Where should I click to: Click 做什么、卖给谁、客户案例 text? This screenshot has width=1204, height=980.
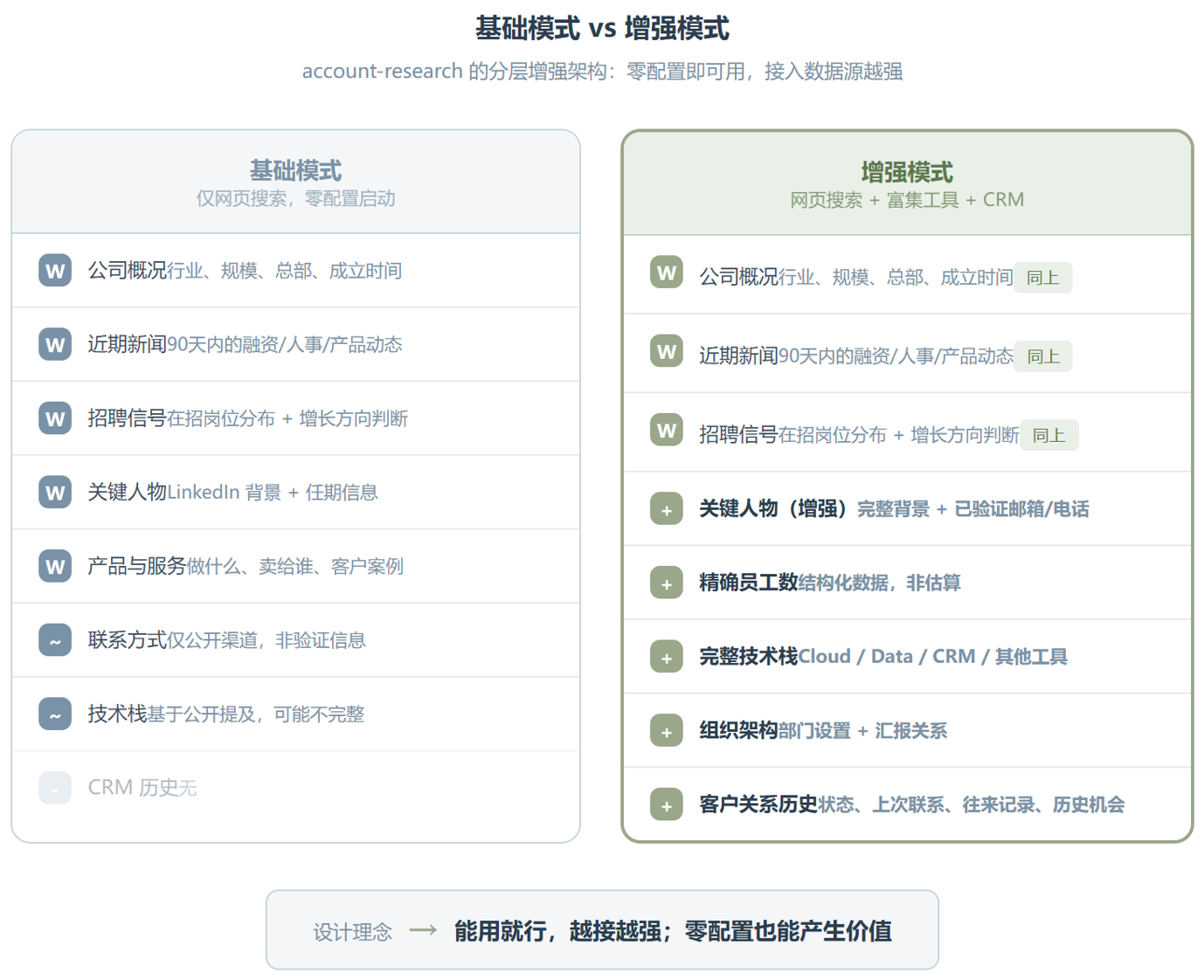(295, 566)
